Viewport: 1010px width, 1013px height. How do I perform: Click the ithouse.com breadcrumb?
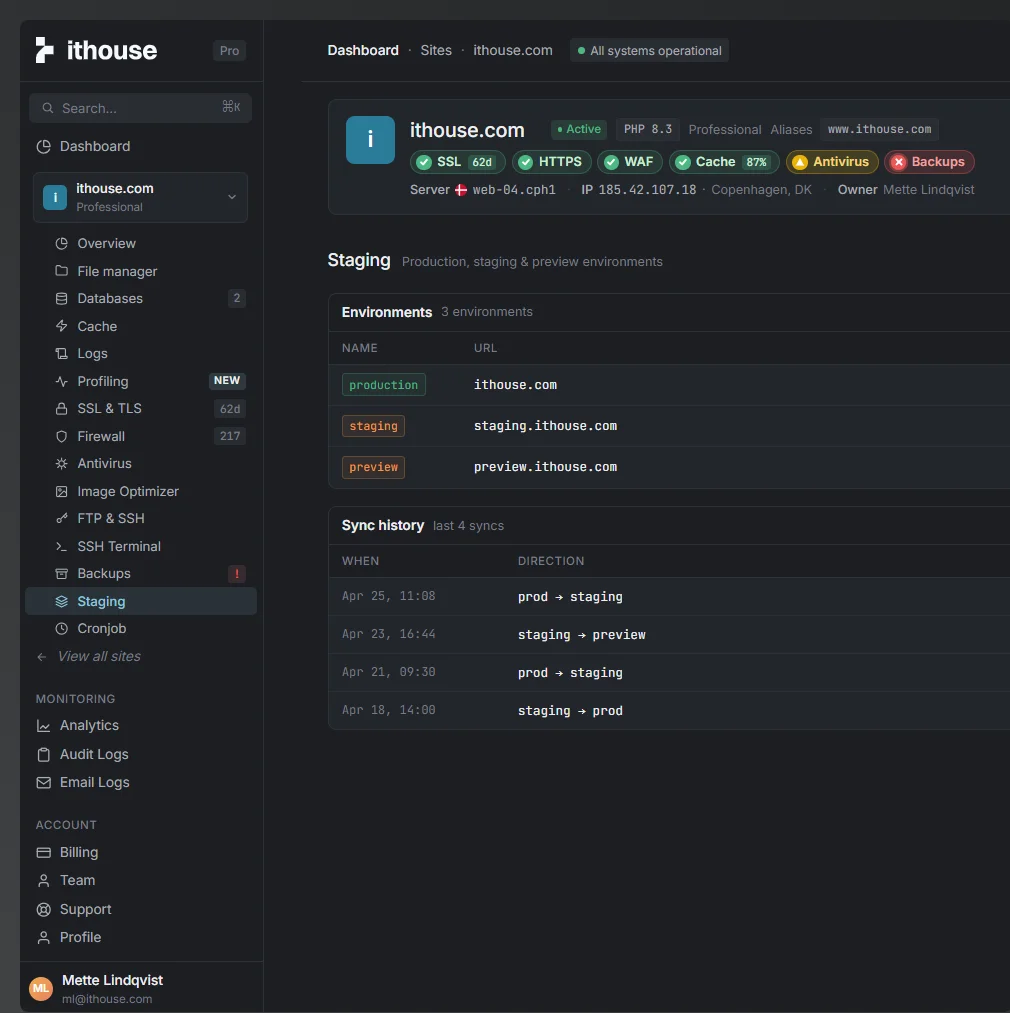click(512, 50)
